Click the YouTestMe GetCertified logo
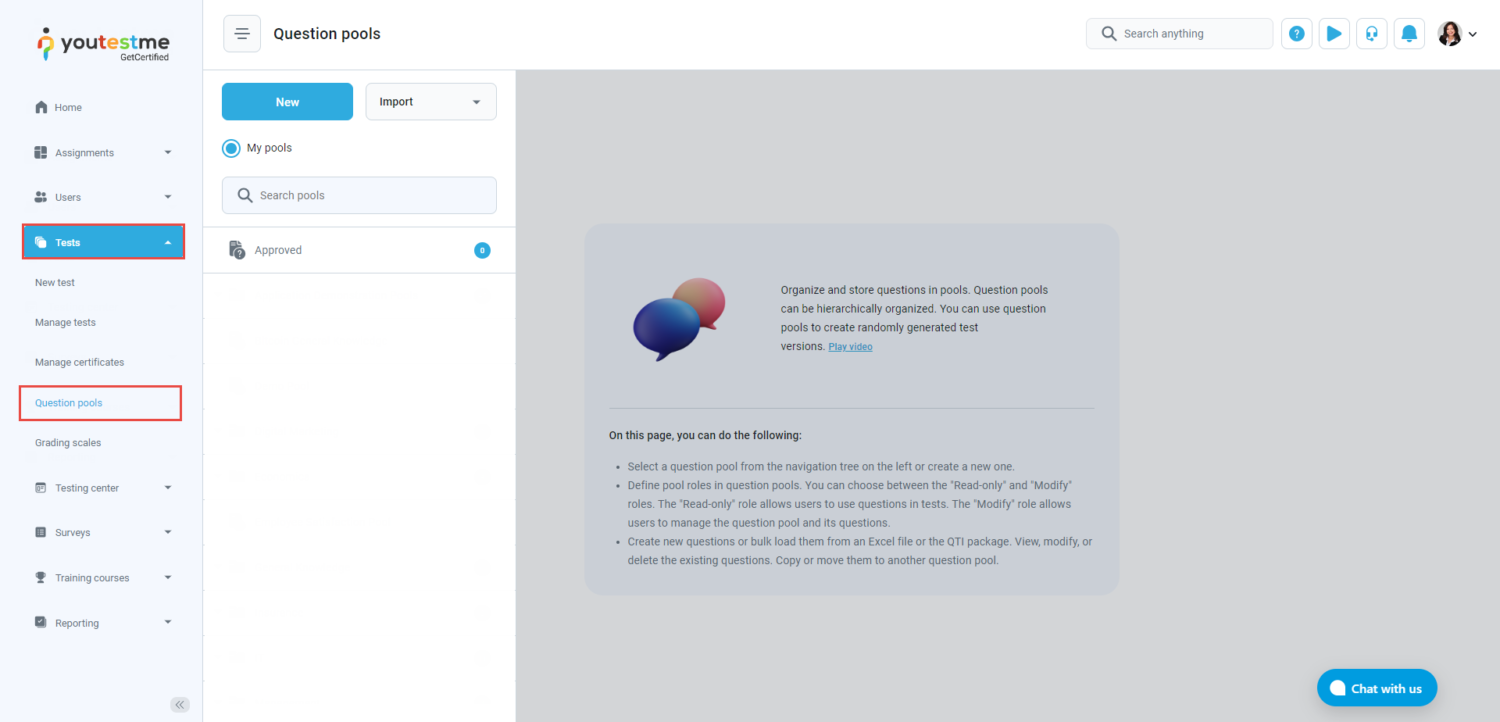 pos(103,44)
